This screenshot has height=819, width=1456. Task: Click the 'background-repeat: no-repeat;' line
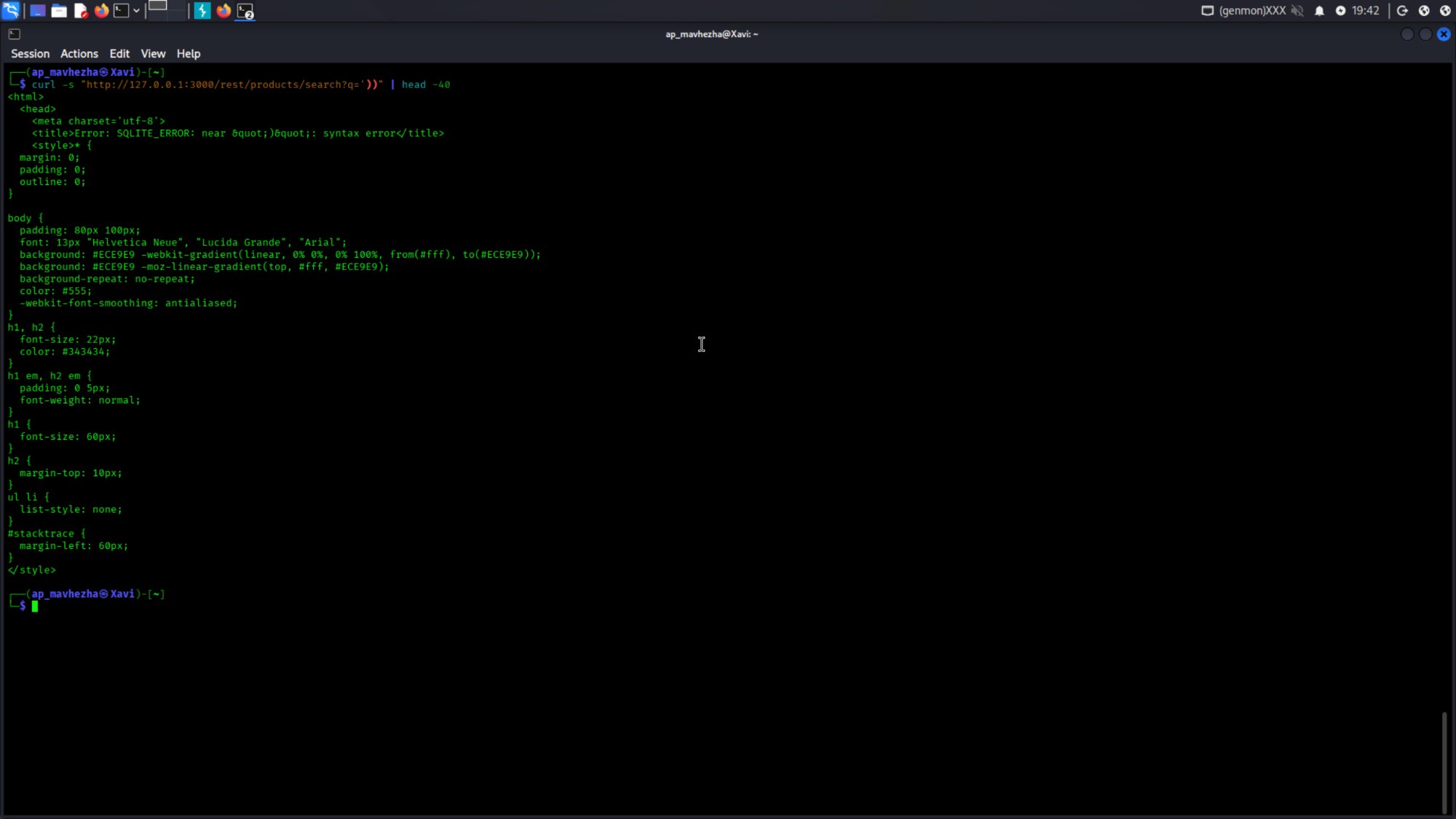(107, 279)
